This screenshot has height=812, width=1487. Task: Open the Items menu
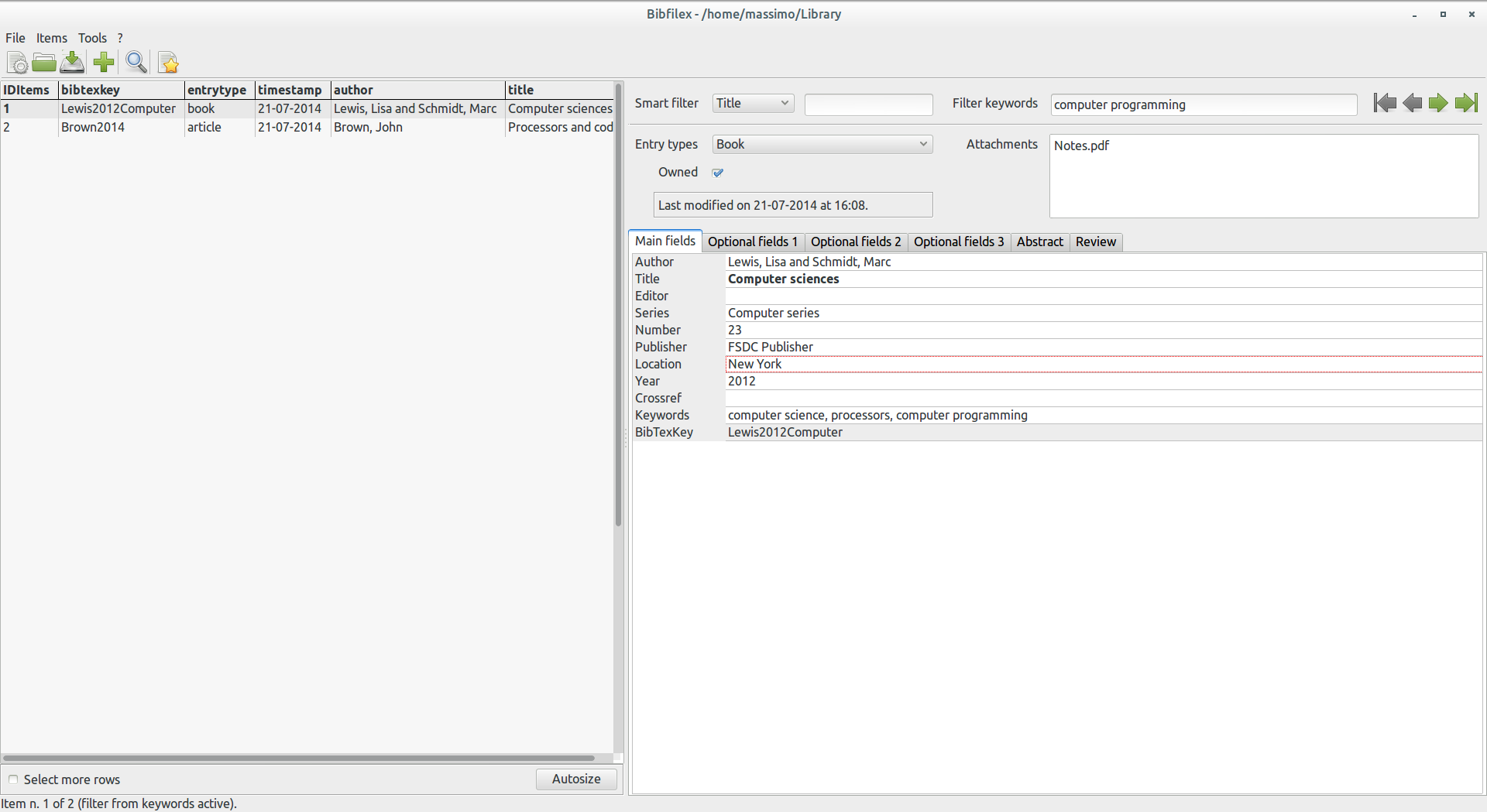52,38
